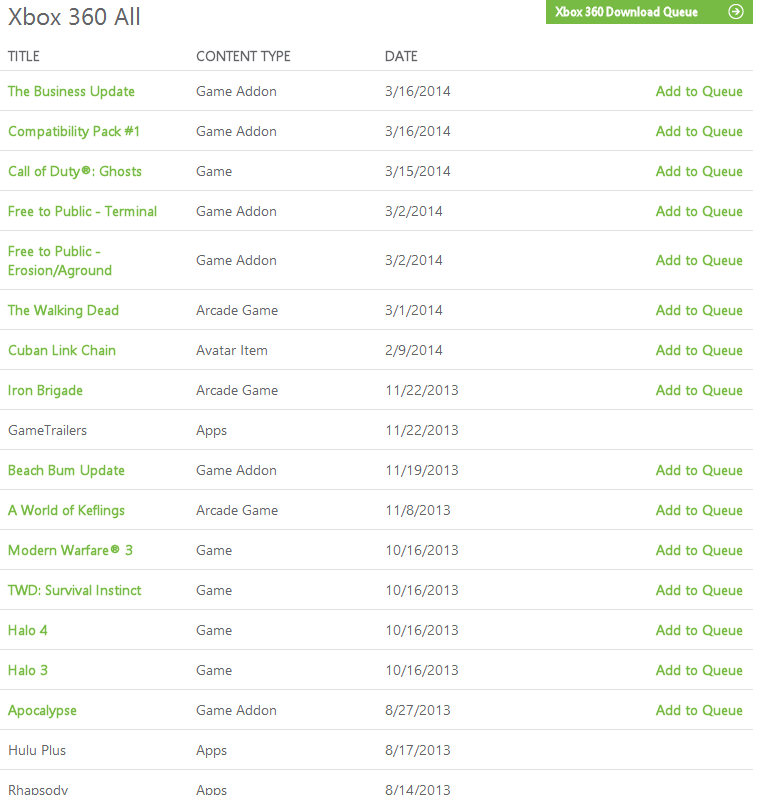Click the arrow icon on Download Queue button
Image resolution: width=765 pixels, height=795 pixels.
[x=736, y=12]
